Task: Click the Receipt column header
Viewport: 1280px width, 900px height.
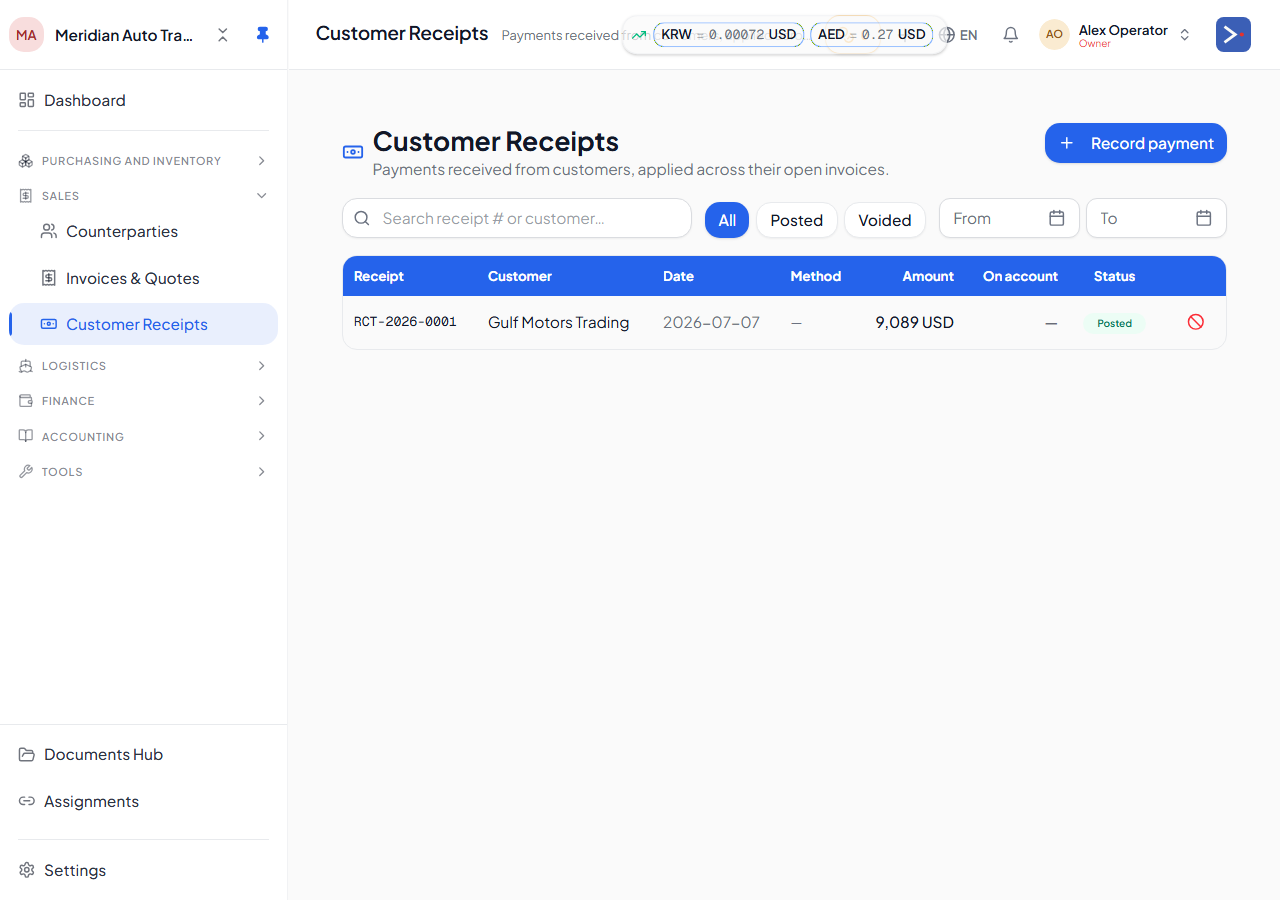Action: (379, 276)
